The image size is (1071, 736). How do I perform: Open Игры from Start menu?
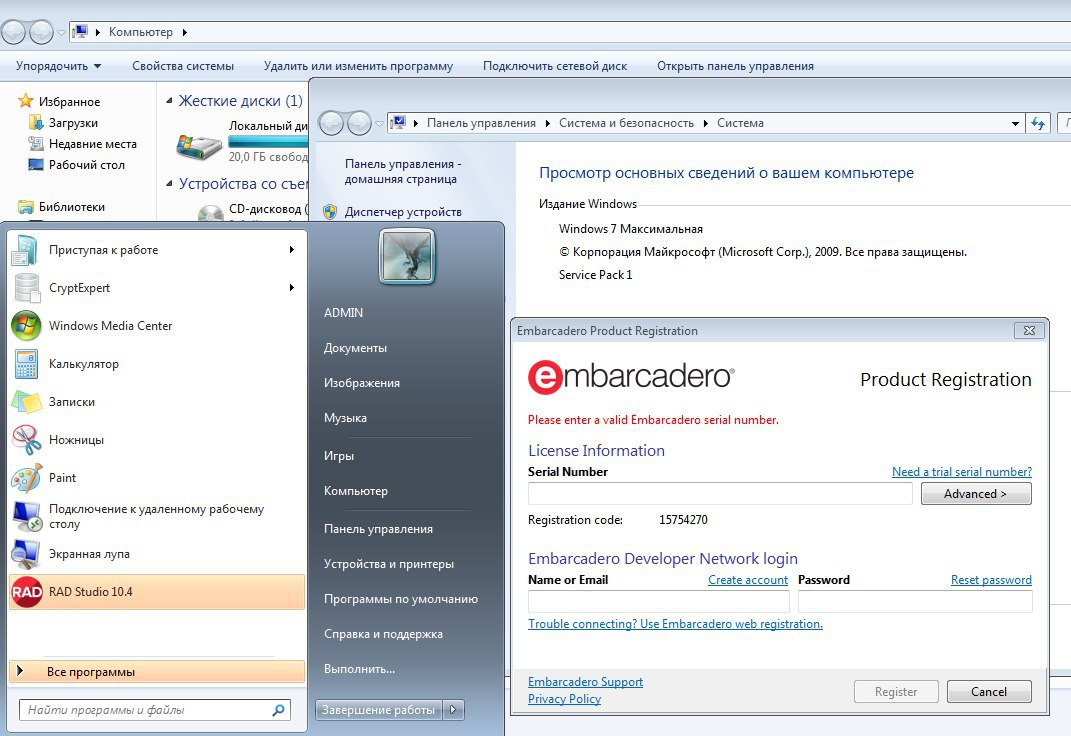[339, 456]
